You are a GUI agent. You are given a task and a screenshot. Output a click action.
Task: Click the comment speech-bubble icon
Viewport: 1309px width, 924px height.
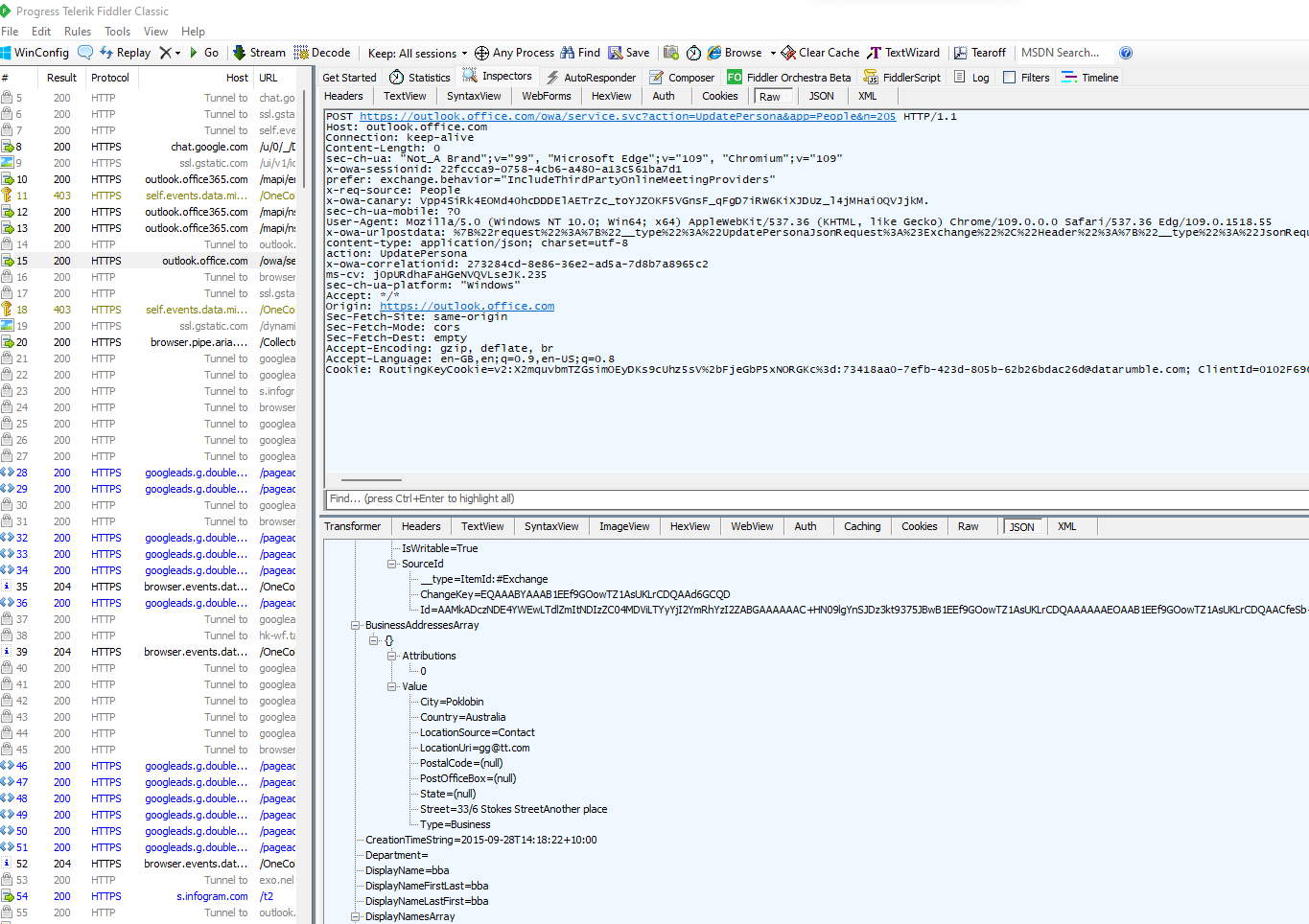[85, 53]
